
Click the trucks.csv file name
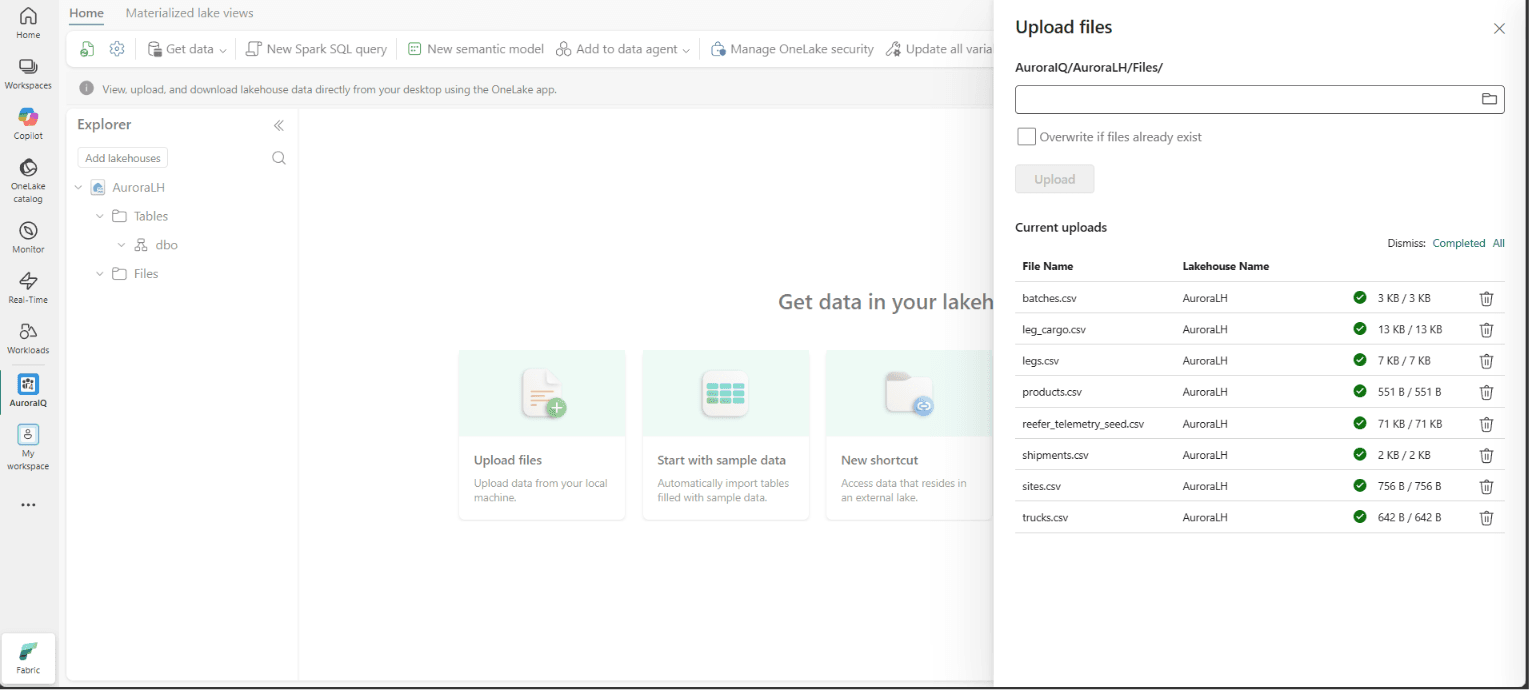(1045, 518)
